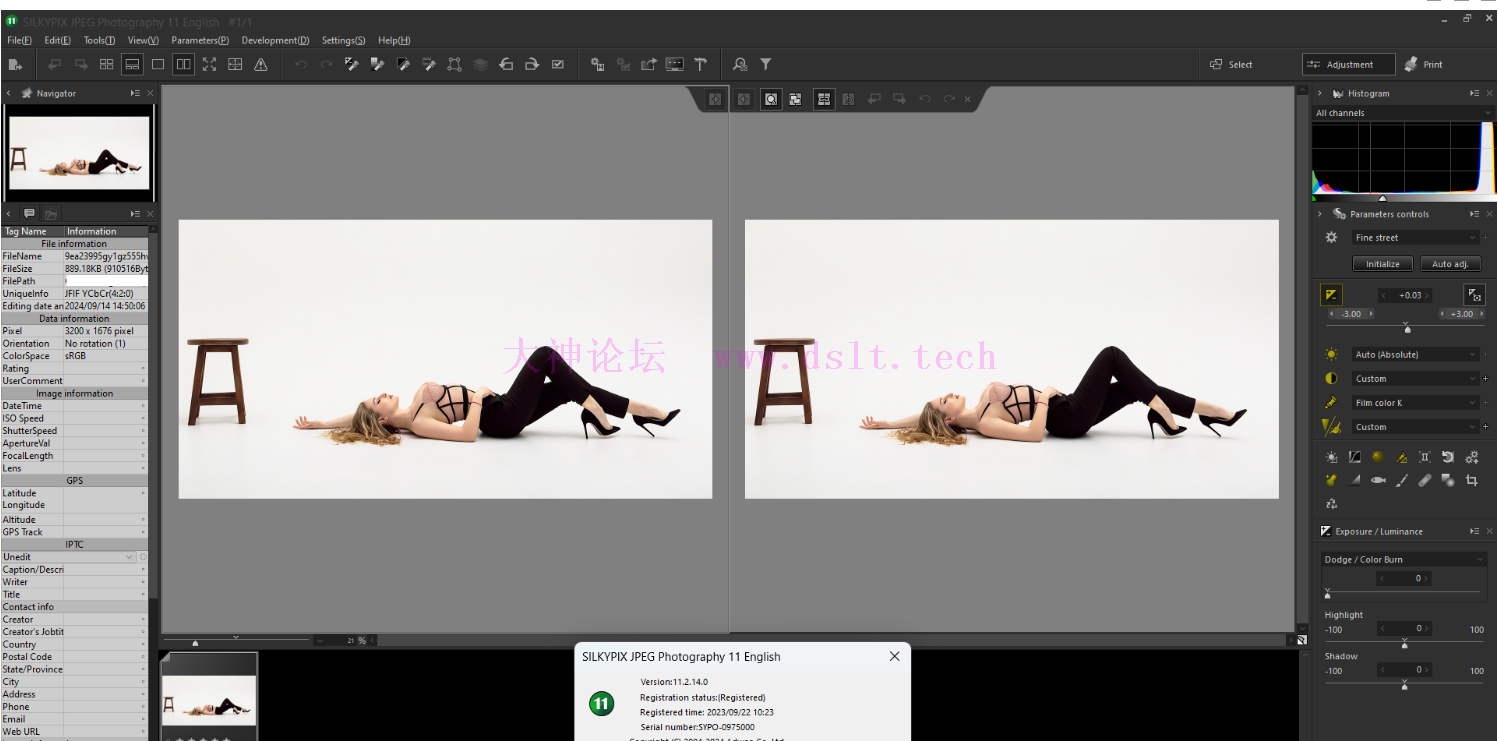Toggle development reservation checkmark icon
Viewport: 1498px width, 741px height.
pos(558,64)
